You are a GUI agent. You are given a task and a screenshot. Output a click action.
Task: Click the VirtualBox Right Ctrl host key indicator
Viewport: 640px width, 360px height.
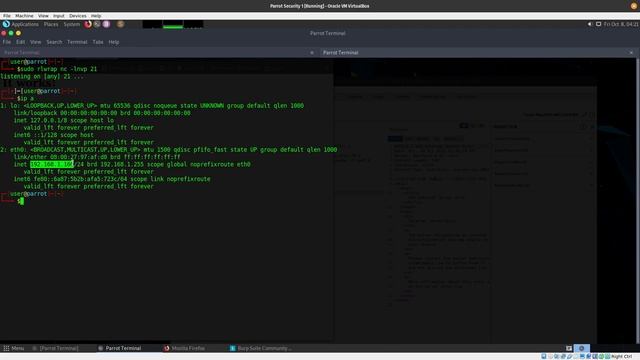(x=622, y=357)
